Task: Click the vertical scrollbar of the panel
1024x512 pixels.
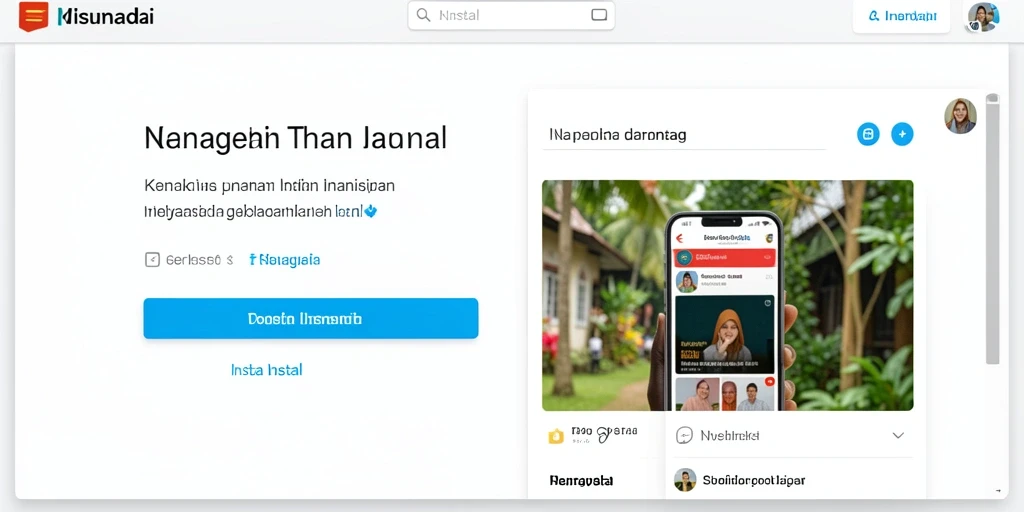Action: 993,229
